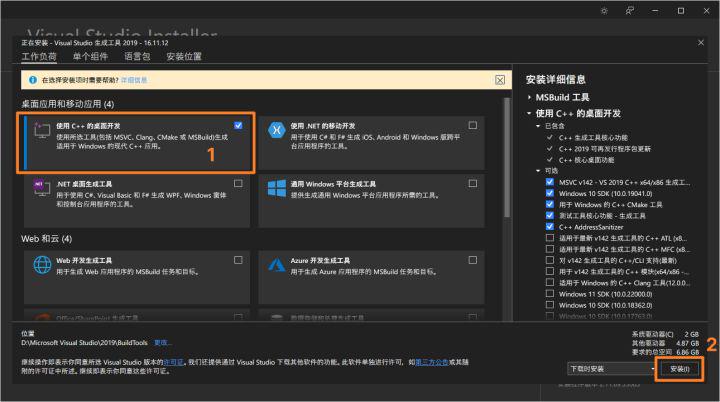Uncheck the C++ AddressSanitizer option

(550, 226)
